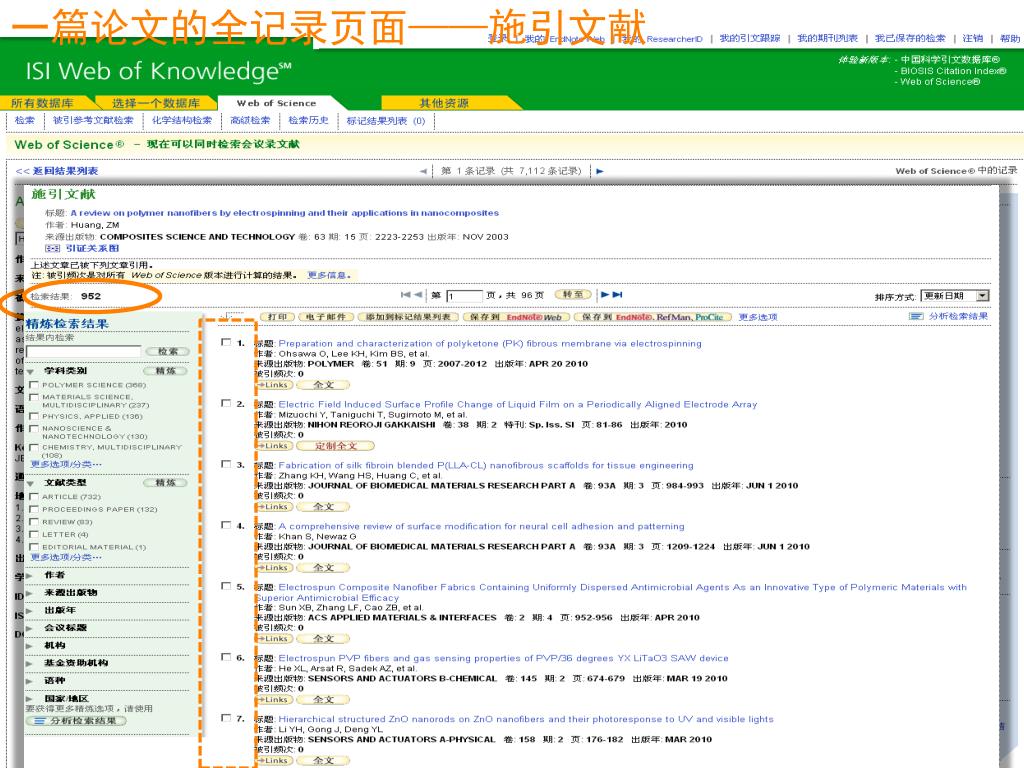Go to the previous results page arrow

click(x=418, y=295)
